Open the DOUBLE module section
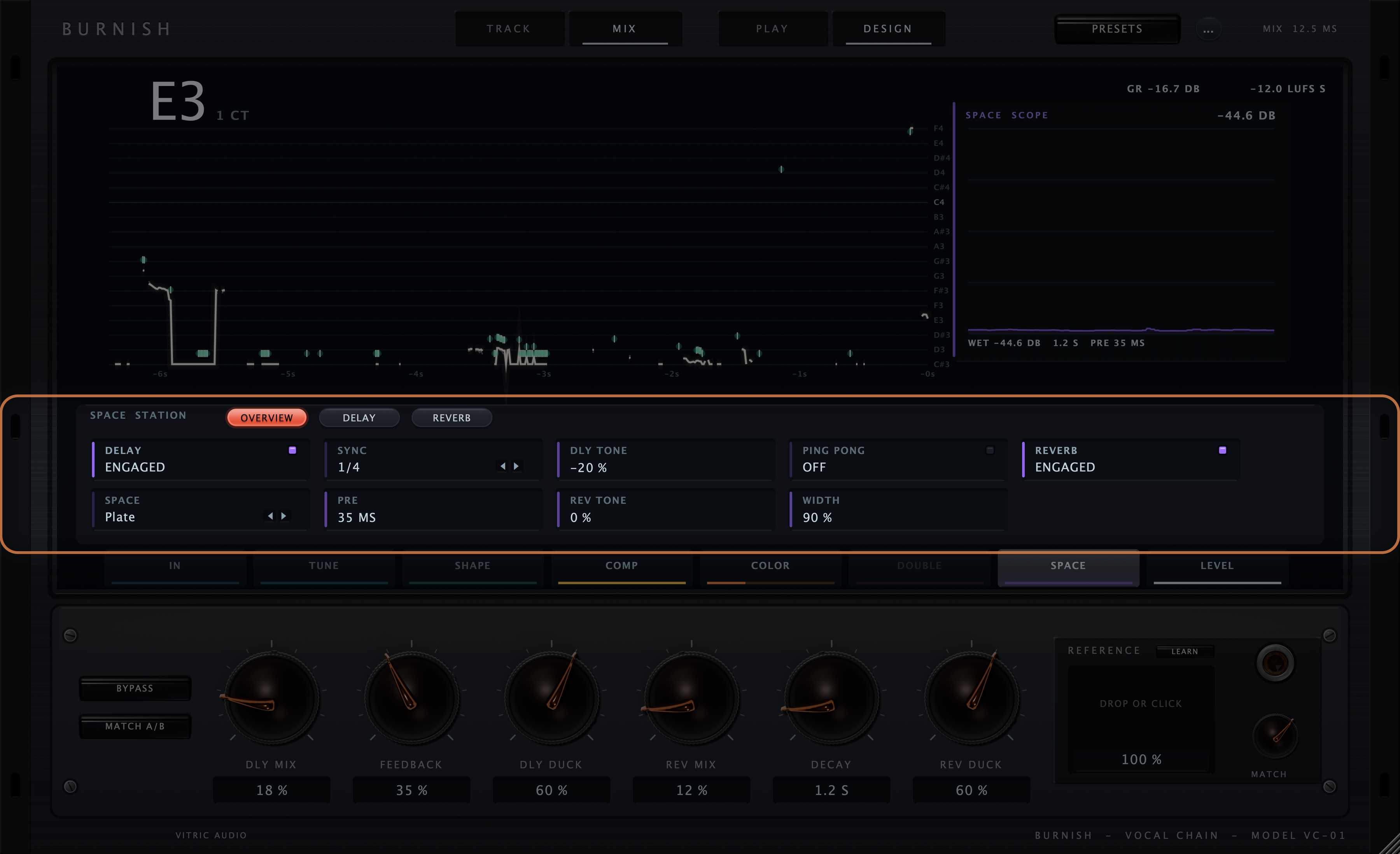 (919, 568)
